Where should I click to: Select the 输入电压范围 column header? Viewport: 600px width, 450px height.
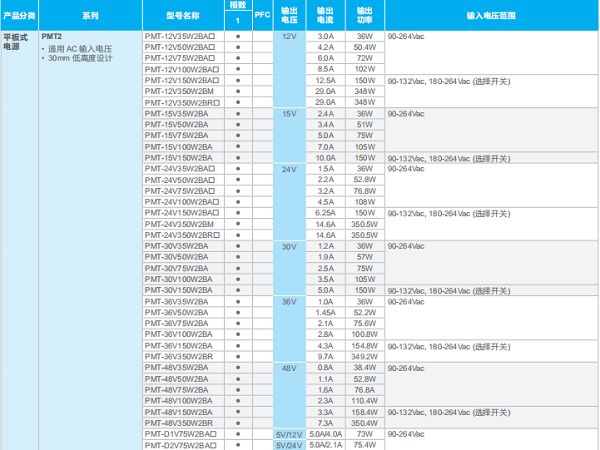point(490,16)
